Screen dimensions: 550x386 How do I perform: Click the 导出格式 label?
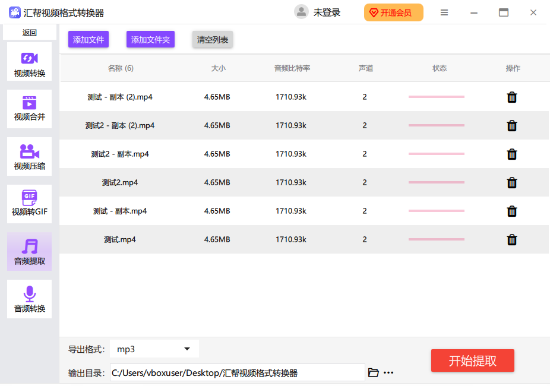86,349
